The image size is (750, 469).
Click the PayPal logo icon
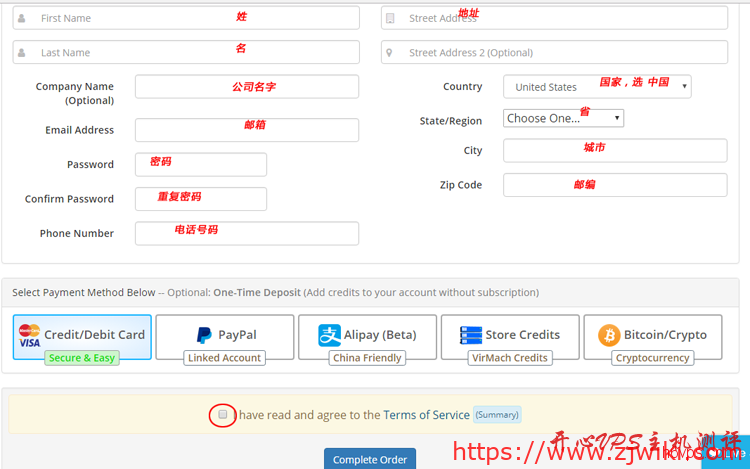tap(204, 335)
